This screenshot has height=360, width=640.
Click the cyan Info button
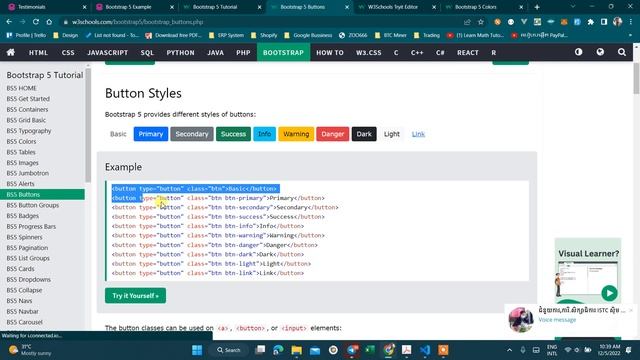point(264,134)
